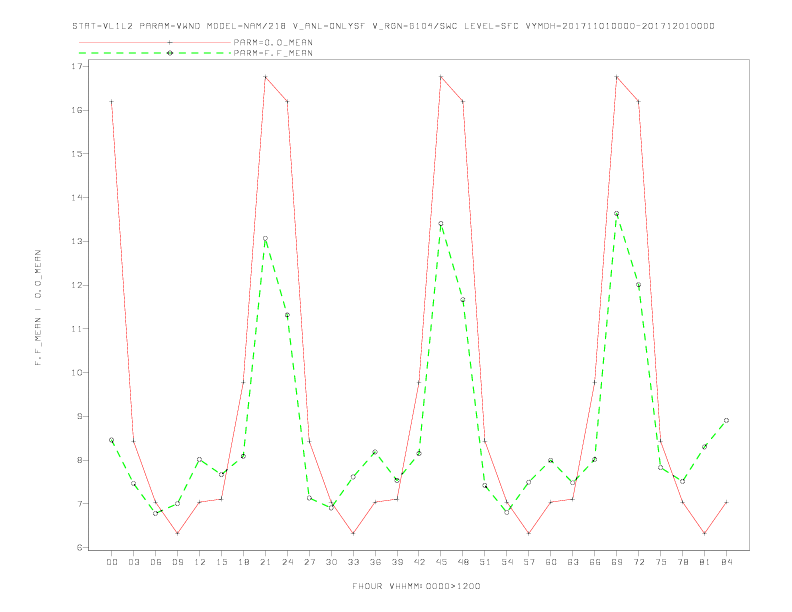Image resolution: width=792 pixels, height=612 pixels.
Task: Click the PARM=F.F_MEAN legend label
Action: tap(273, 53)
